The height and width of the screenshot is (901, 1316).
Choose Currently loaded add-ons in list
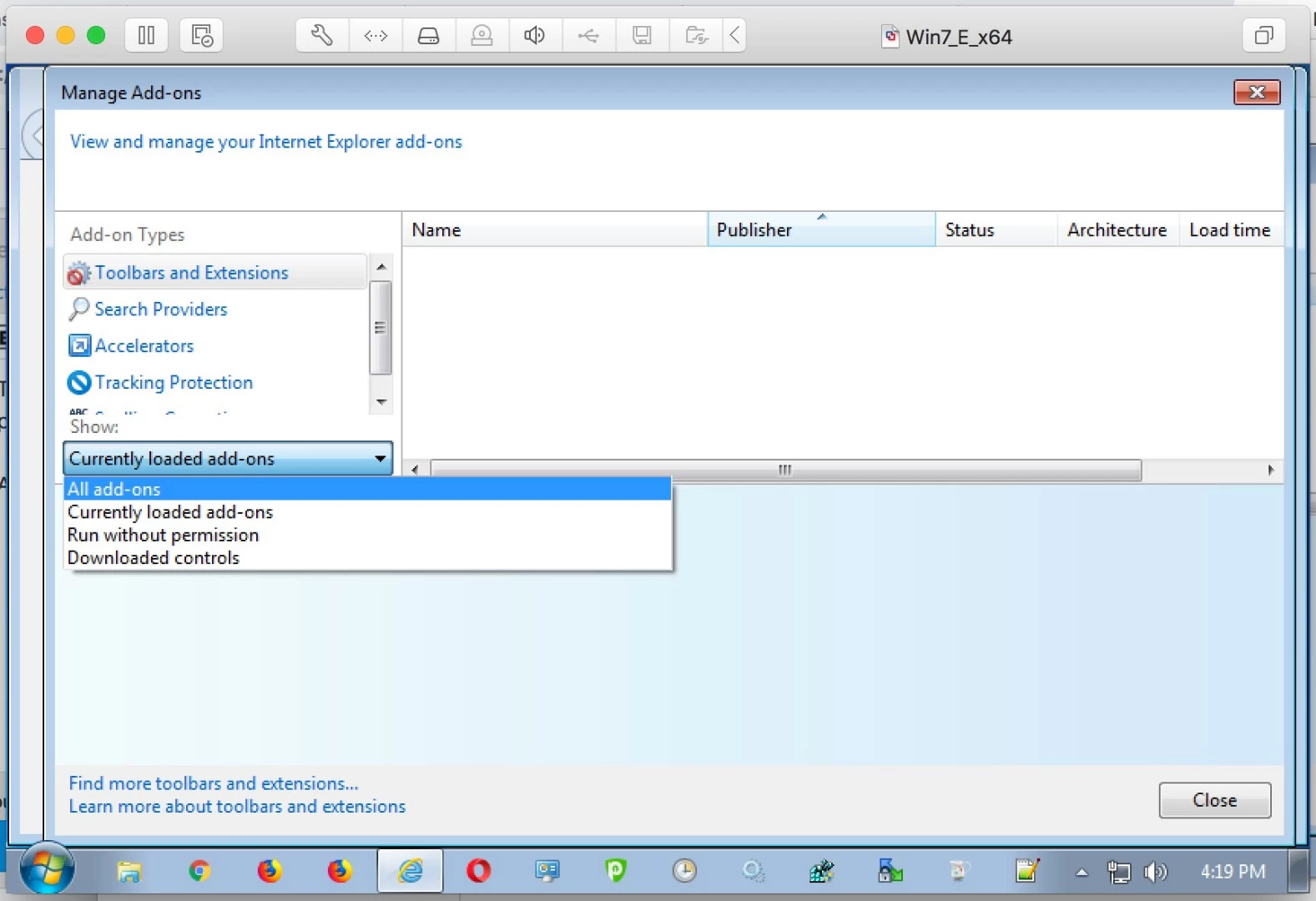[367, 512]
